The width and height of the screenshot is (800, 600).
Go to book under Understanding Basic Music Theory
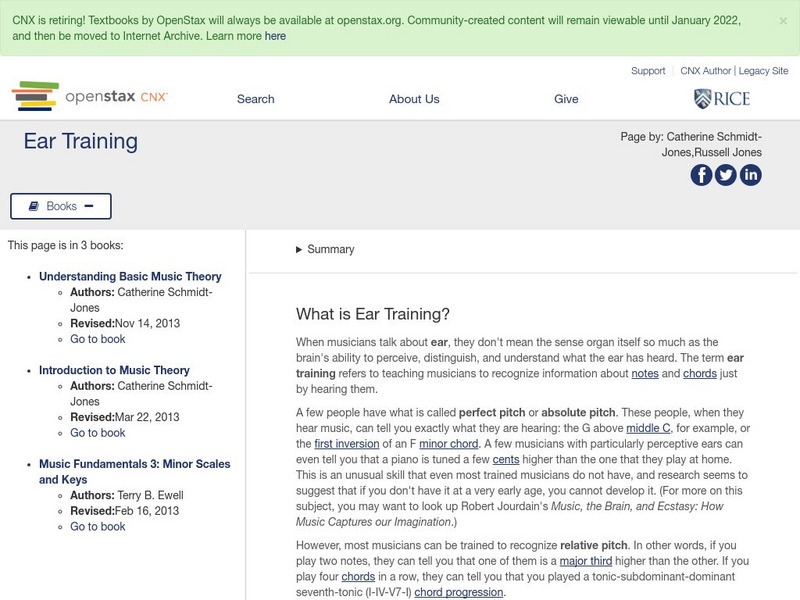97,339
